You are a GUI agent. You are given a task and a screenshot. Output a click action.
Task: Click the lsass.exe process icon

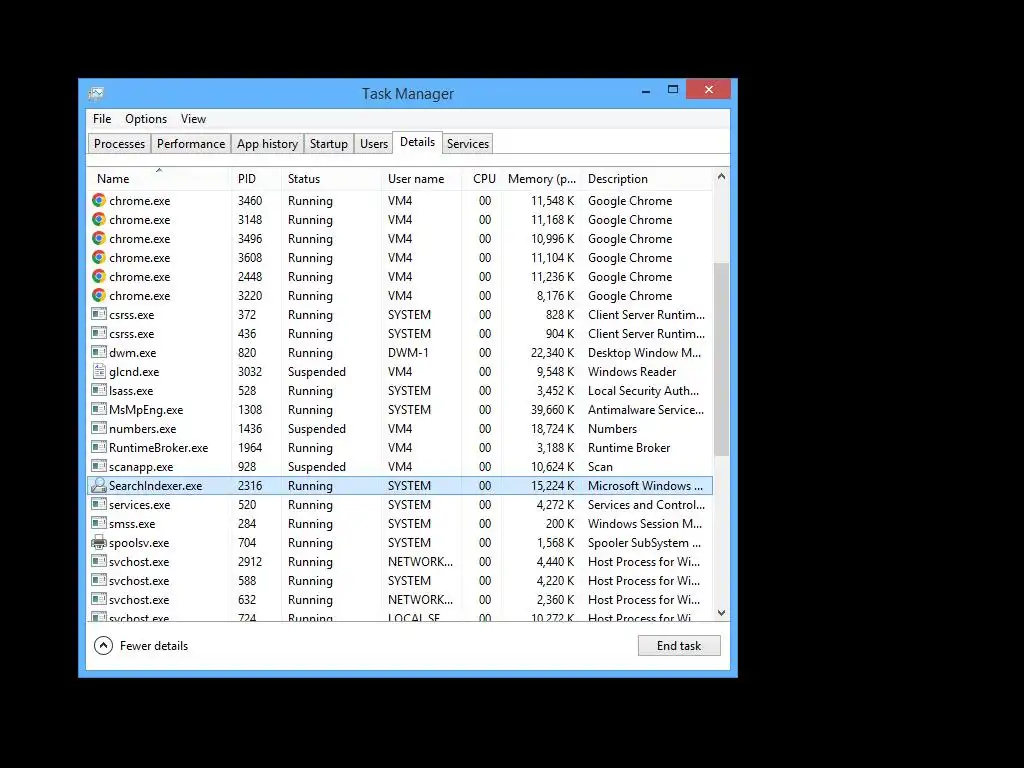[99, 390]
